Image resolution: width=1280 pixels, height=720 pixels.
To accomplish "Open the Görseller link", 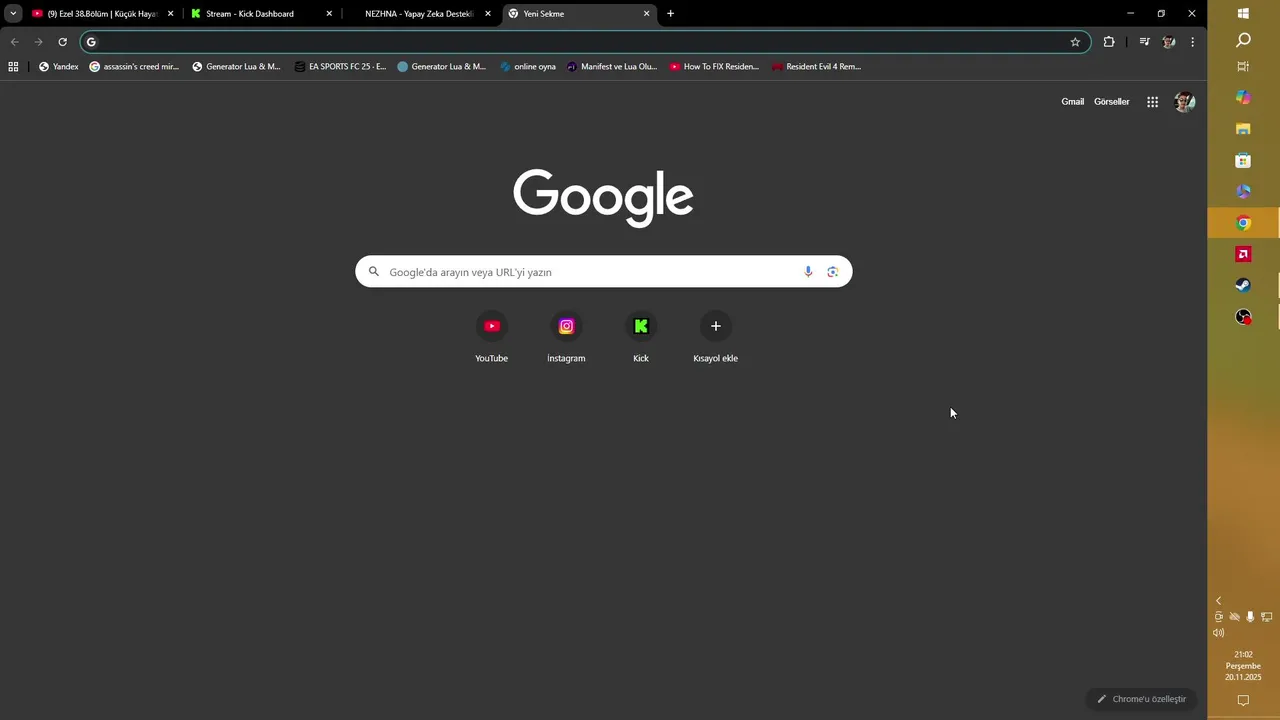I will pos(1111,102).
